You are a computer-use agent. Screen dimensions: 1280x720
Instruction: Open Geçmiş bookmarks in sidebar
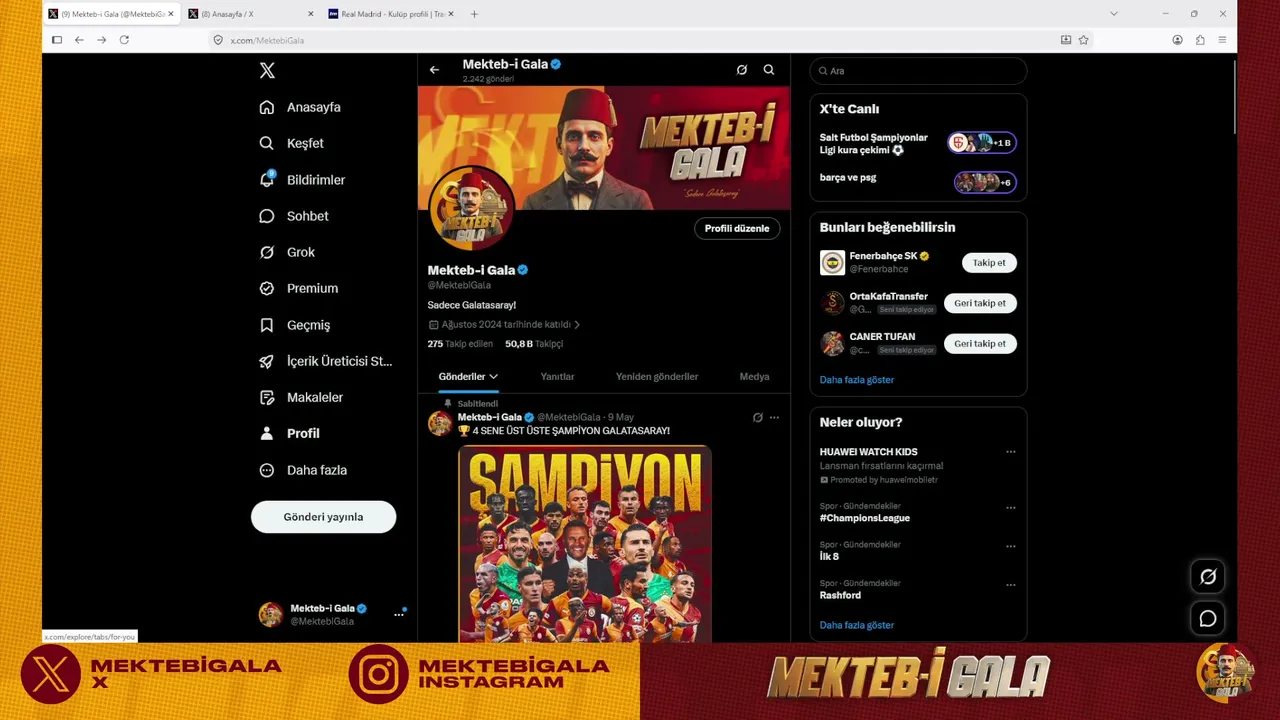[294, 325]
